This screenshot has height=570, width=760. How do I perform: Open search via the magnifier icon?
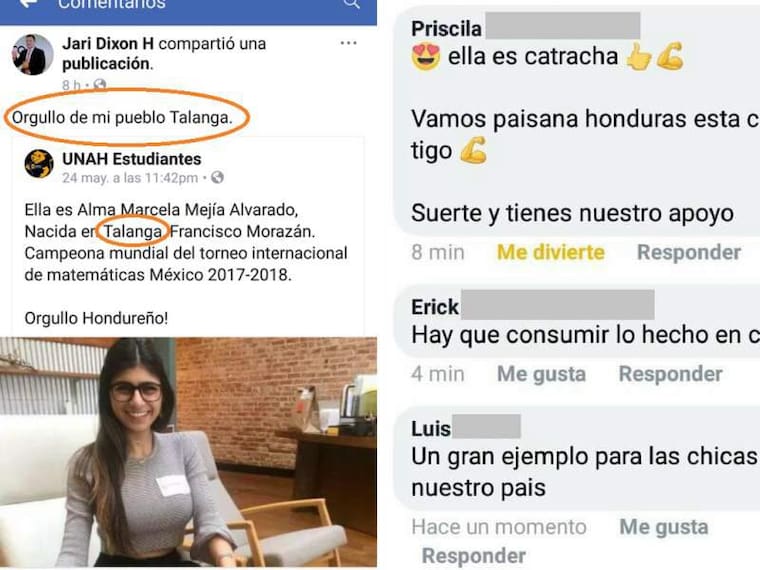coord(351,4)
